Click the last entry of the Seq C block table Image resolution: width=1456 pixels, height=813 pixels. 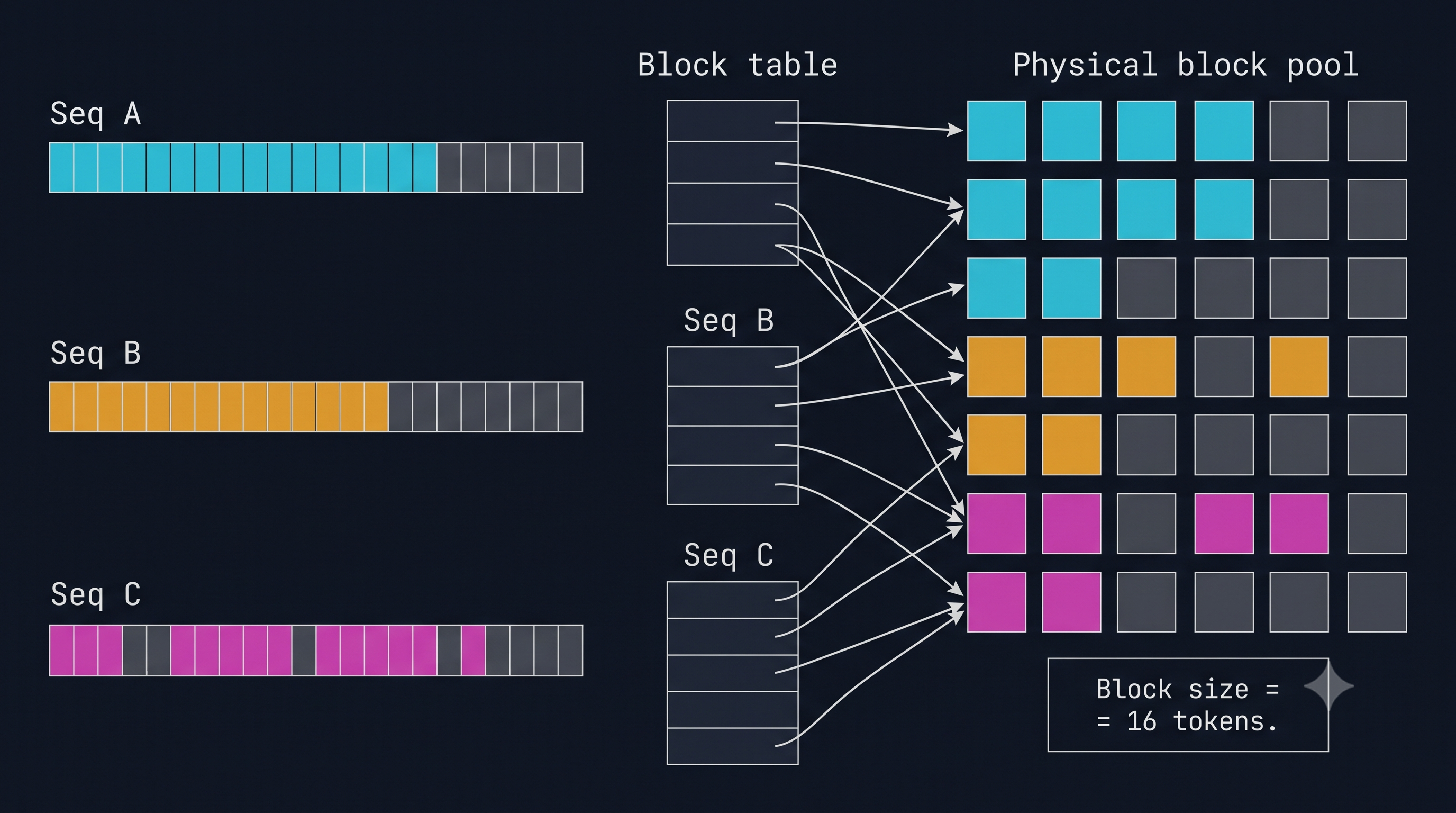pos(733,746)
